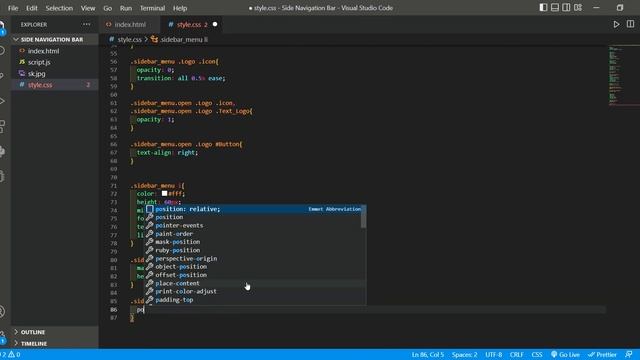
Task: Open Run and Debug in activity bar
Action: click(x=2, y=101)
